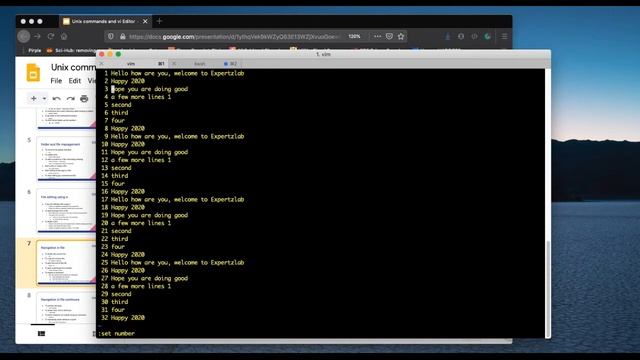Click the Firefox forward arrow
This screenshot has width=640, height=360.
point(38,36)
